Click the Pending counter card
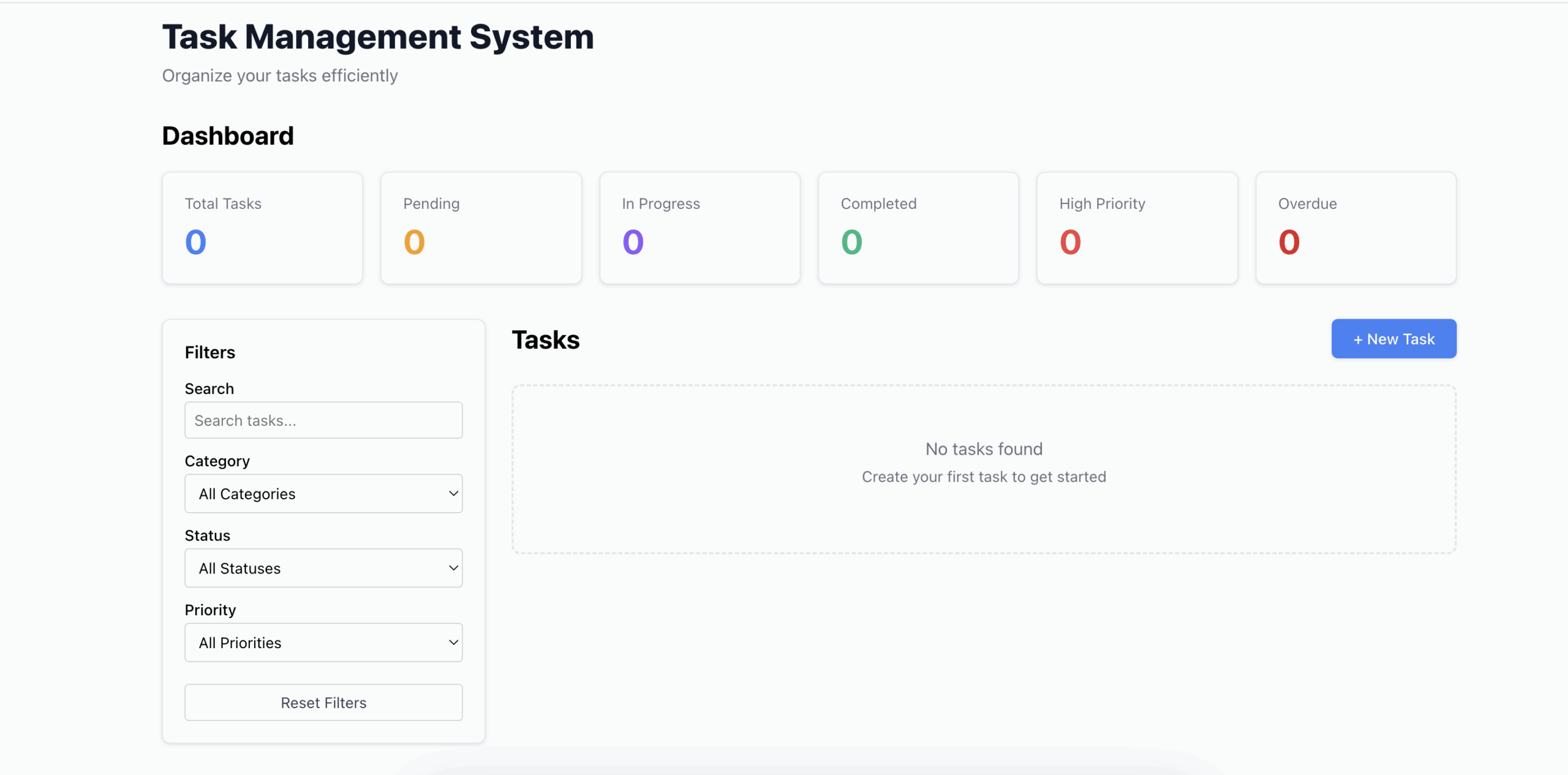Screen dimensions: 1568x775 point(481,228)
